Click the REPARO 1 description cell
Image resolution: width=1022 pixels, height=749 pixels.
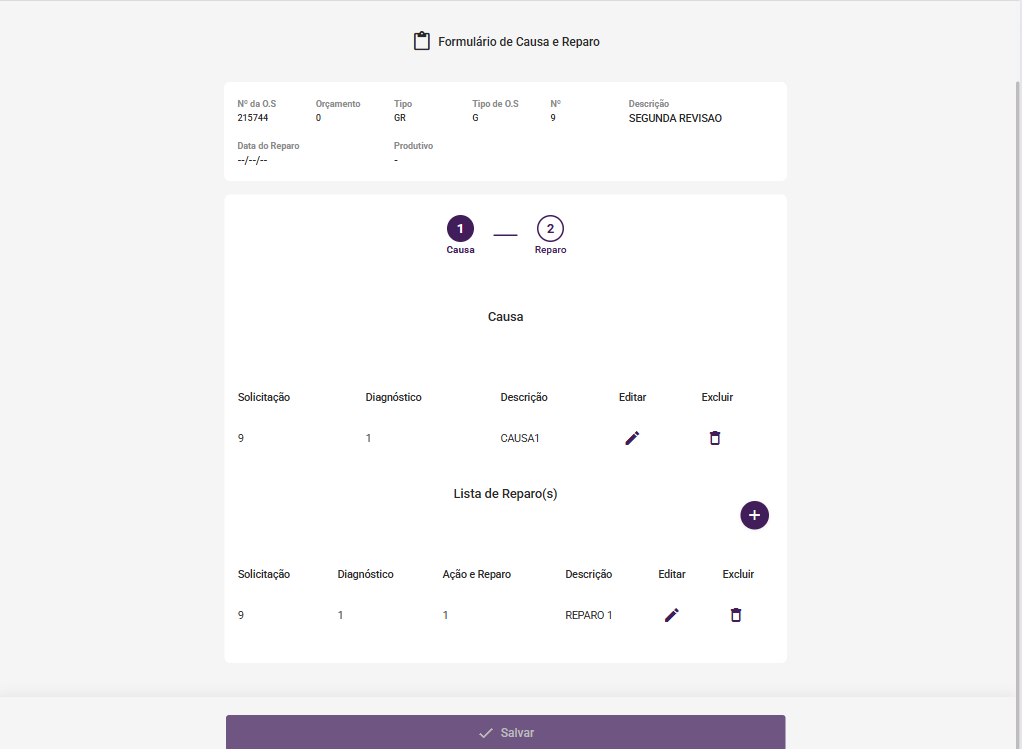click(x=589, y=615)
